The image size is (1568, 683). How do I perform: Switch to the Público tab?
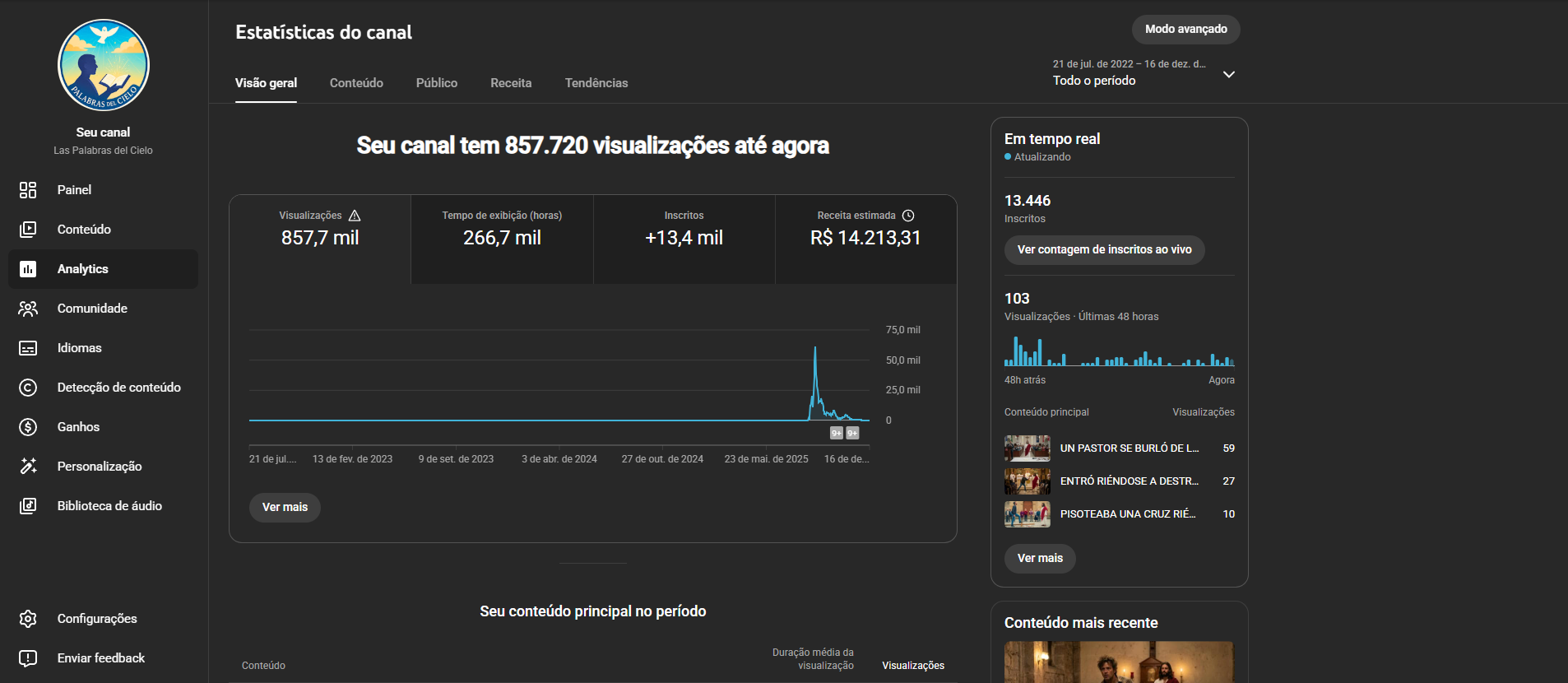coord(436,83)
